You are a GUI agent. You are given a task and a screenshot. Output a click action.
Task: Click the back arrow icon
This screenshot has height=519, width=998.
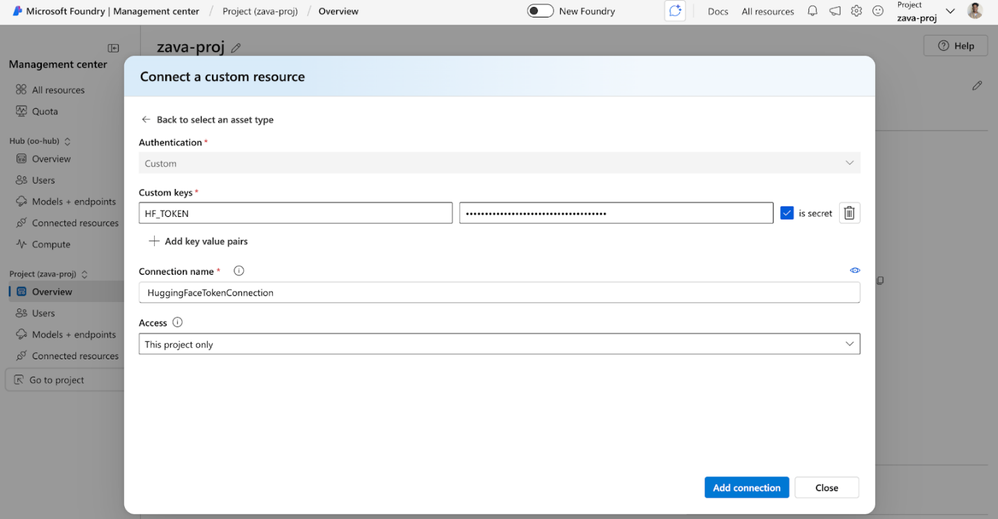[x=146, y=119]
